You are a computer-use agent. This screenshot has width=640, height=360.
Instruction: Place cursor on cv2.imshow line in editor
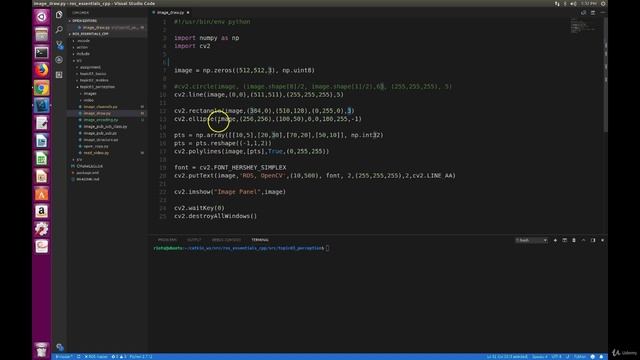pos(230,192)
